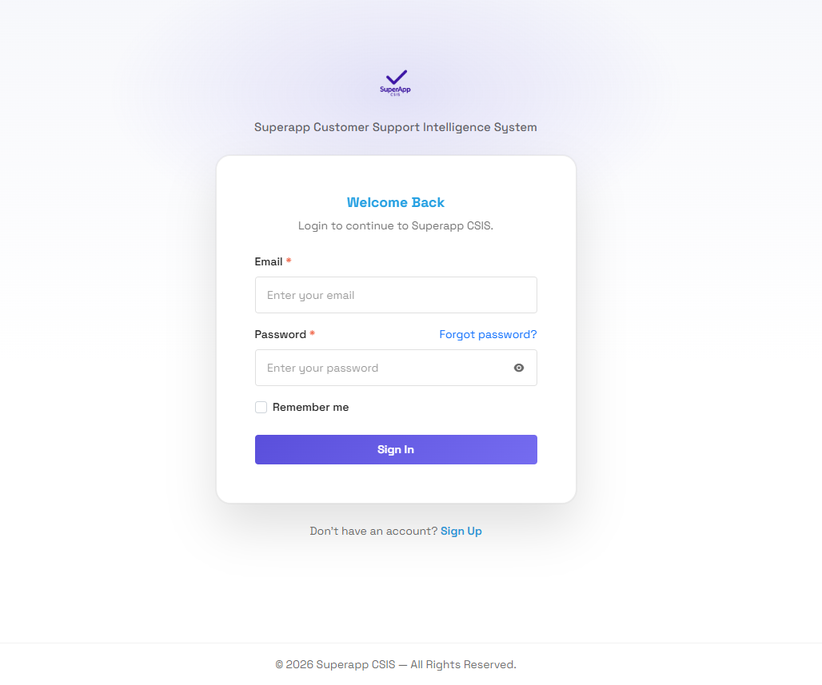Click 'Enter your email' placeholder text
Screen dimensions: 822x685
click(311, 295)
